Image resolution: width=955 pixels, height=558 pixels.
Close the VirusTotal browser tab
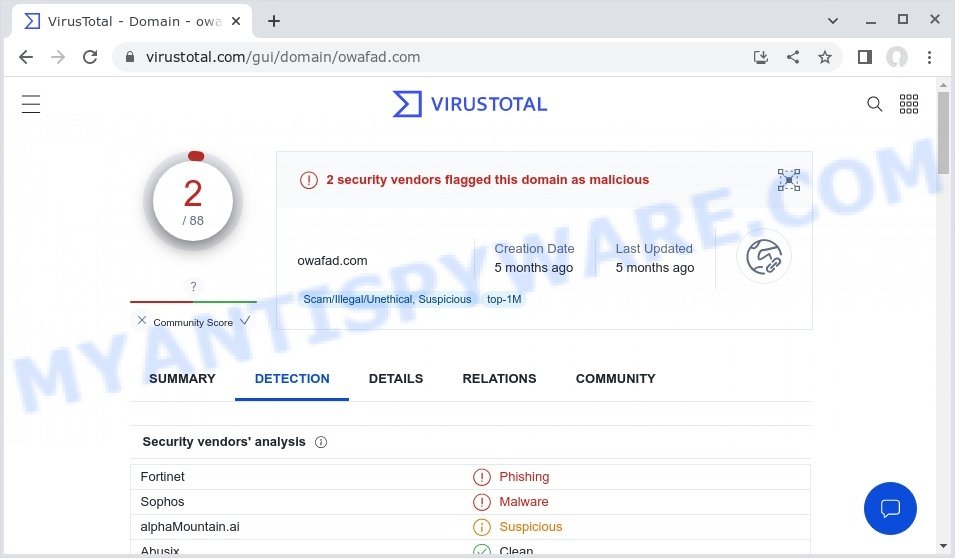236,21
